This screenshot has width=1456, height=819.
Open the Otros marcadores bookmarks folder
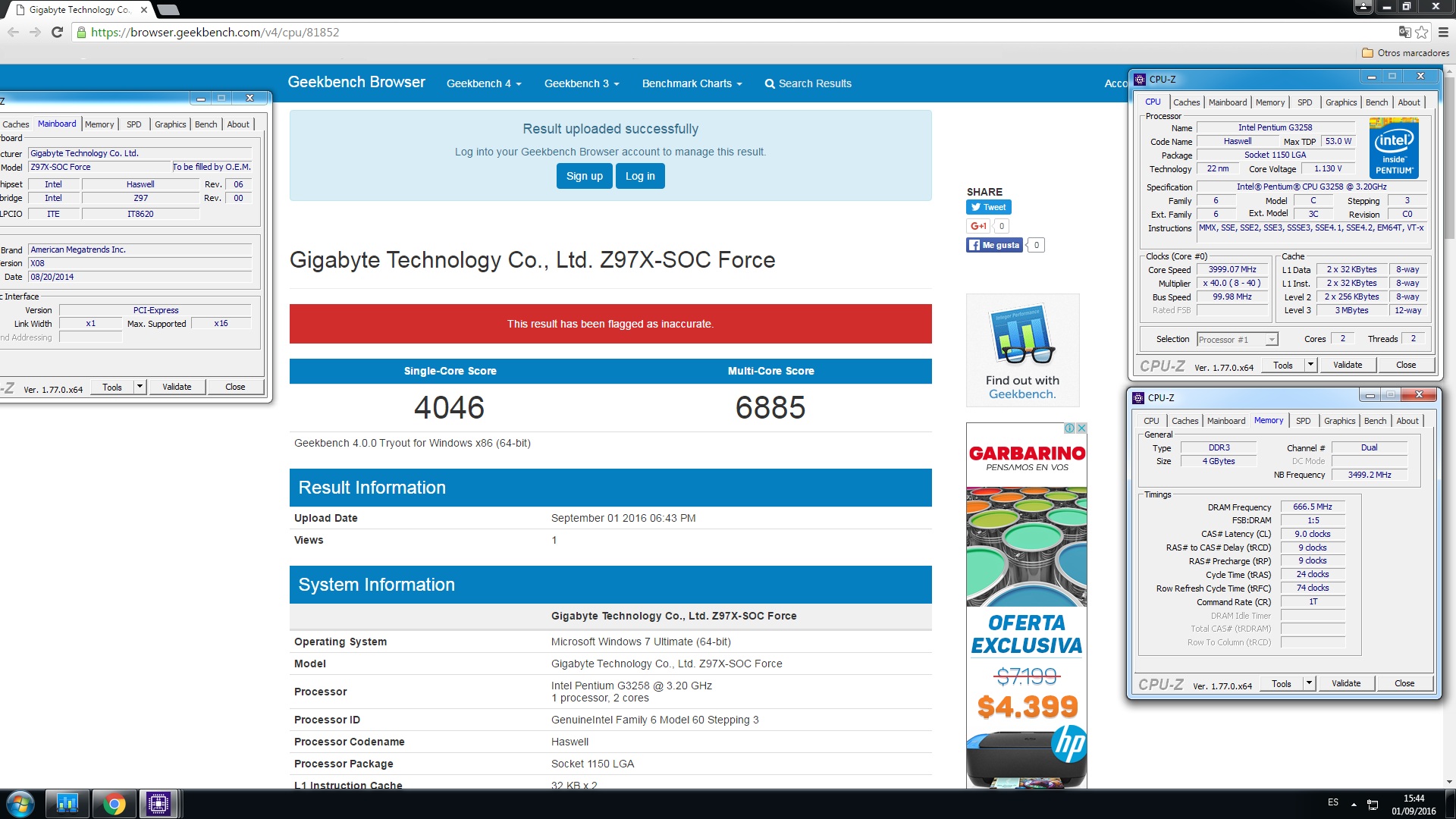point(1405,53)
